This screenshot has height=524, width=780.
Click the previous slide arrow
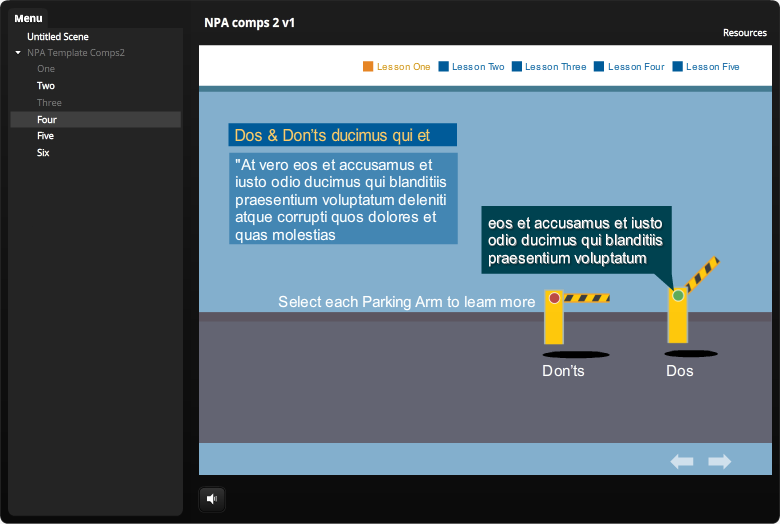(682, 461)
